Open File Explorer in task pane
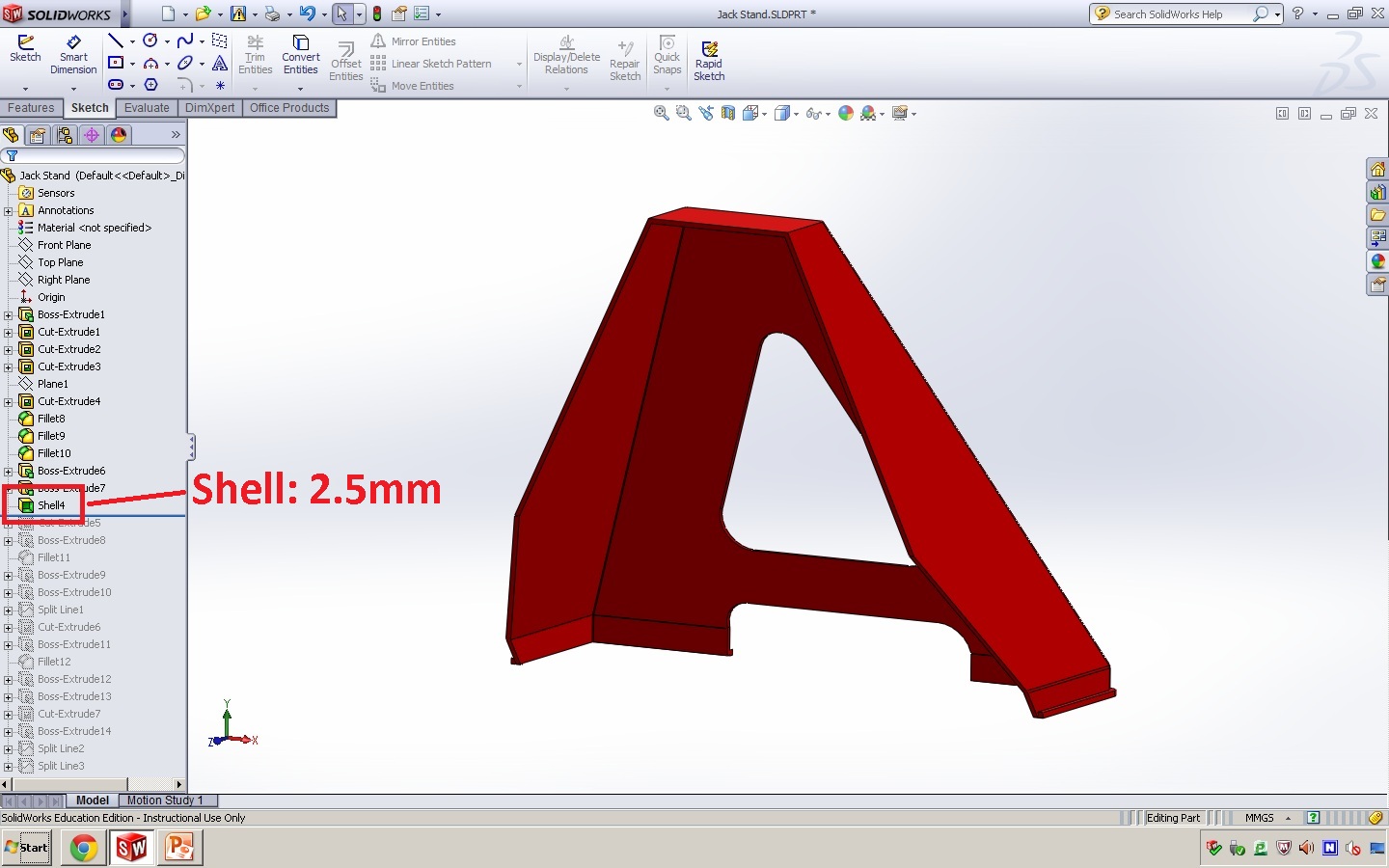 [1377, 215]
